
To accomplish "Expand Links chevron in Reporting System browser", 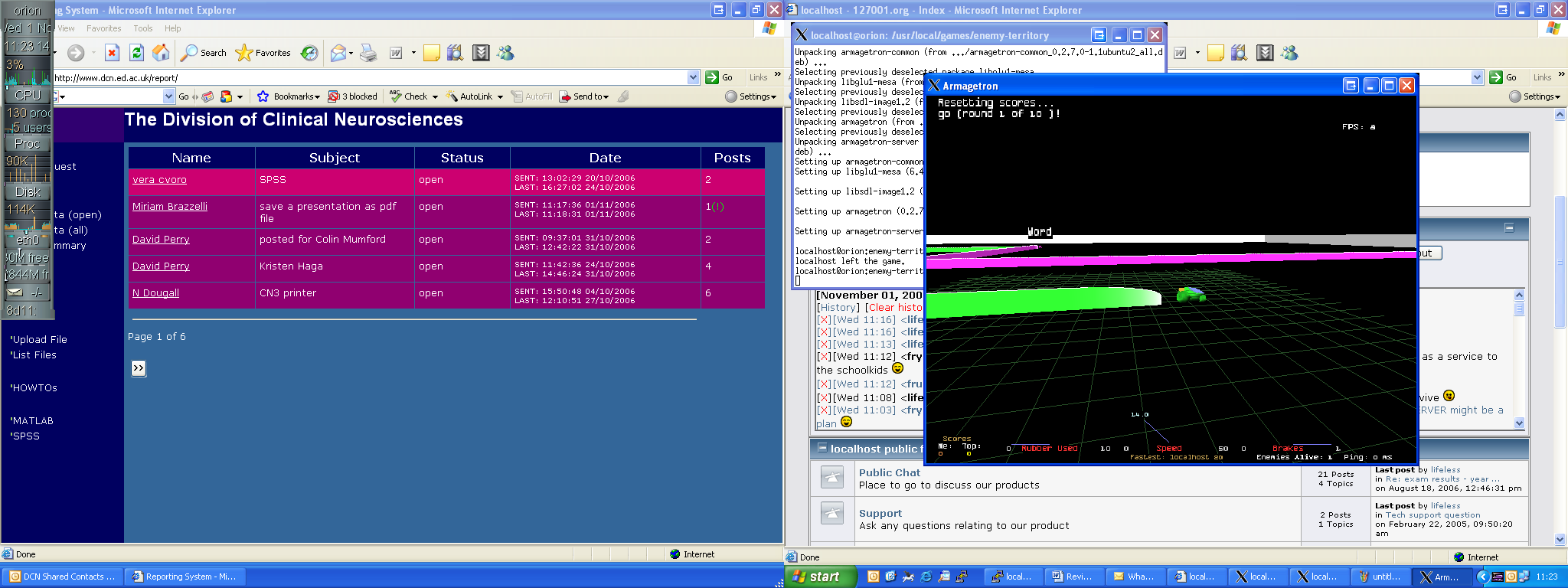I will pyautogui.click(x=778, y=75).
